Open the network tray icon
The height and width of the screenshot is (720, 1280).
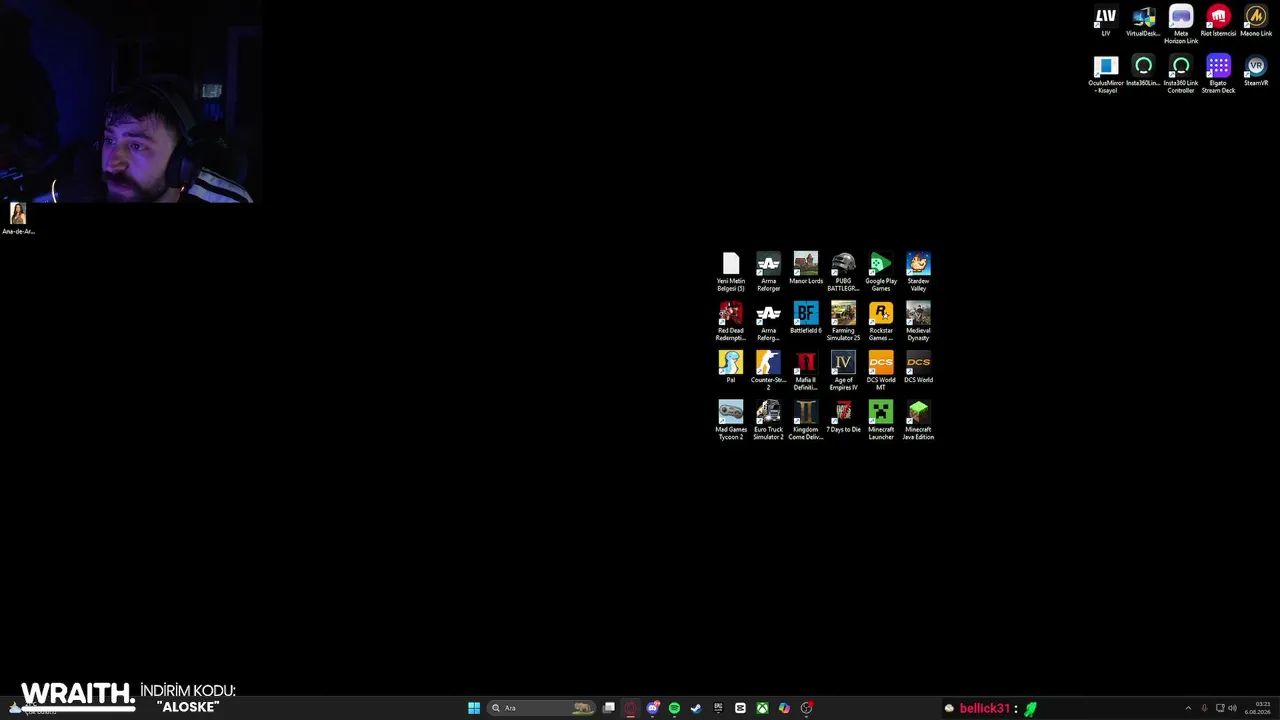[1220, 708]
